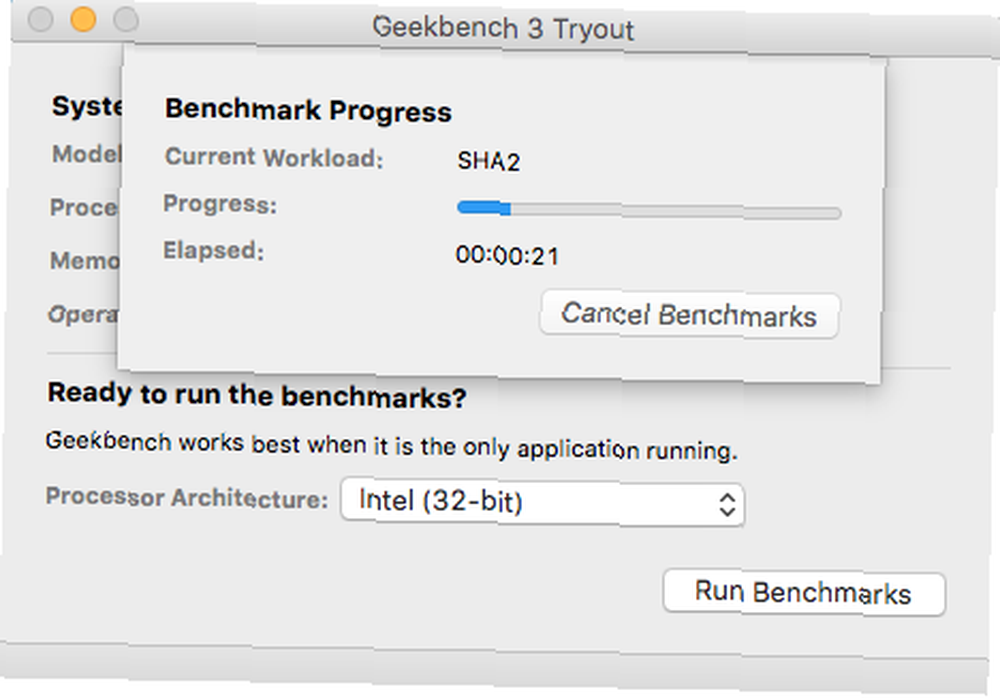The width and height of the screenshot is (1000, 698).
Task: Click the Geekbench 3 Tryout title bar
Action: (503, 29)
